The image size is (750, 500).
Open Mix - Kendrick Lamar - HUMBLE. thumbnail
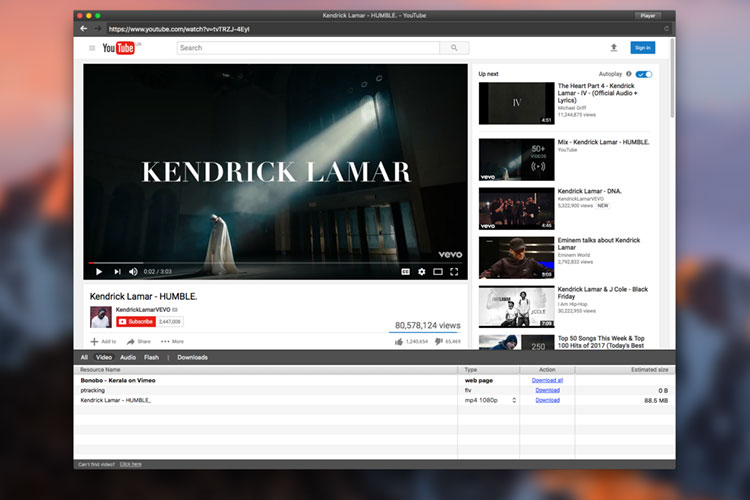517,160
